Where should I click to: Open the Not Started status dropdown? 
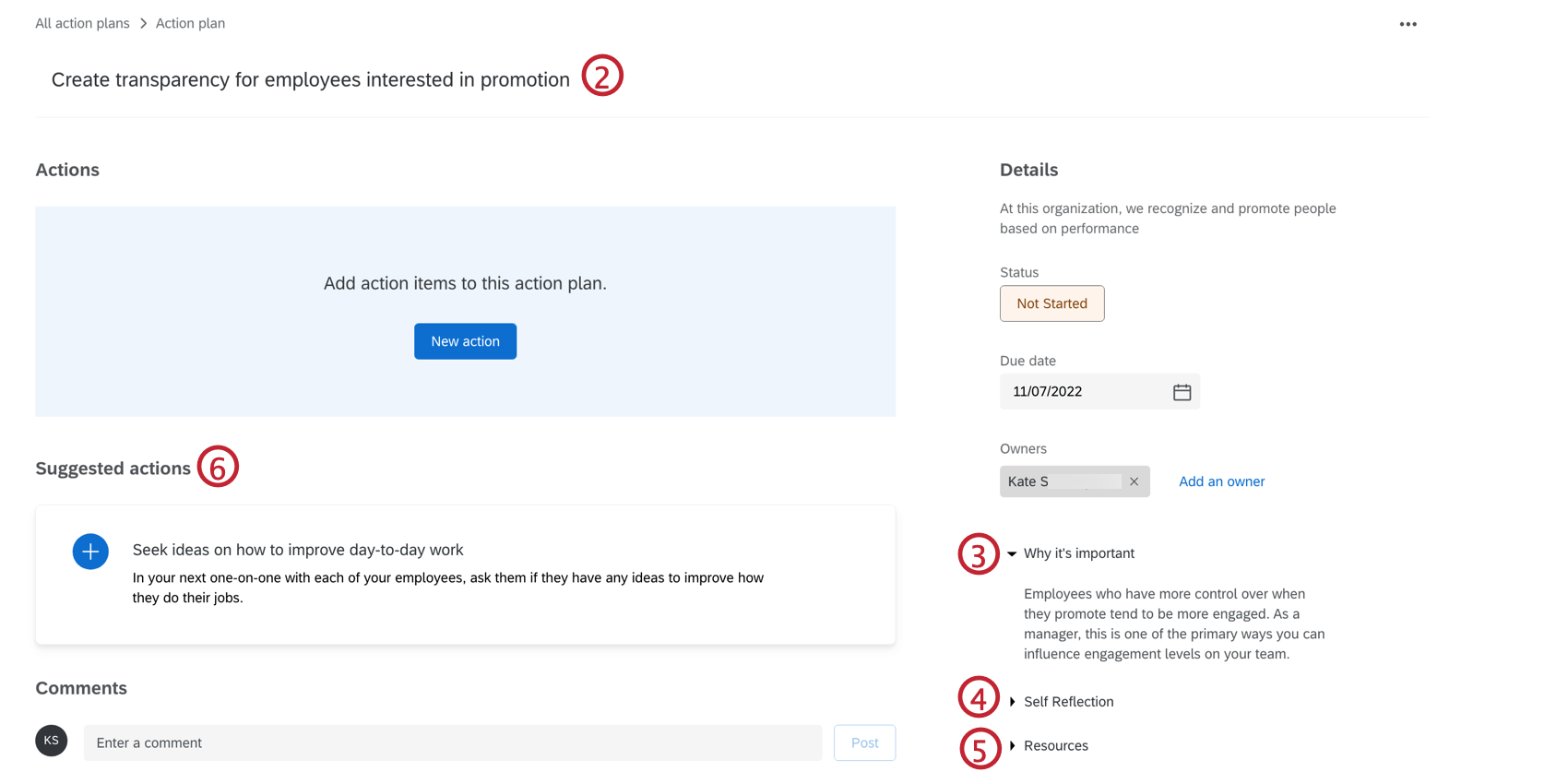coord(1051,303)
